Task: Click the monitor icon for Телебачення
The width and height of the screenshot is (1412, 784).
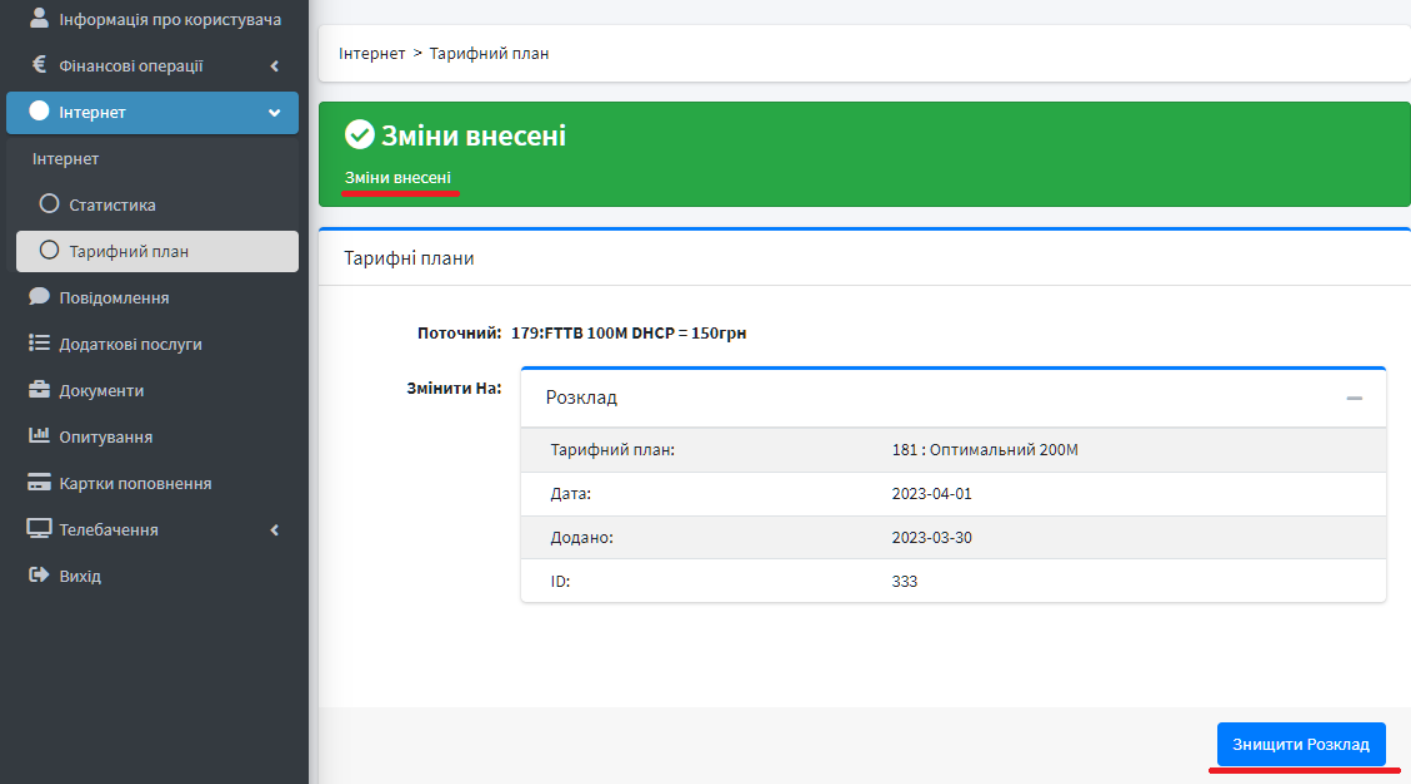Action: click(39, 529)
